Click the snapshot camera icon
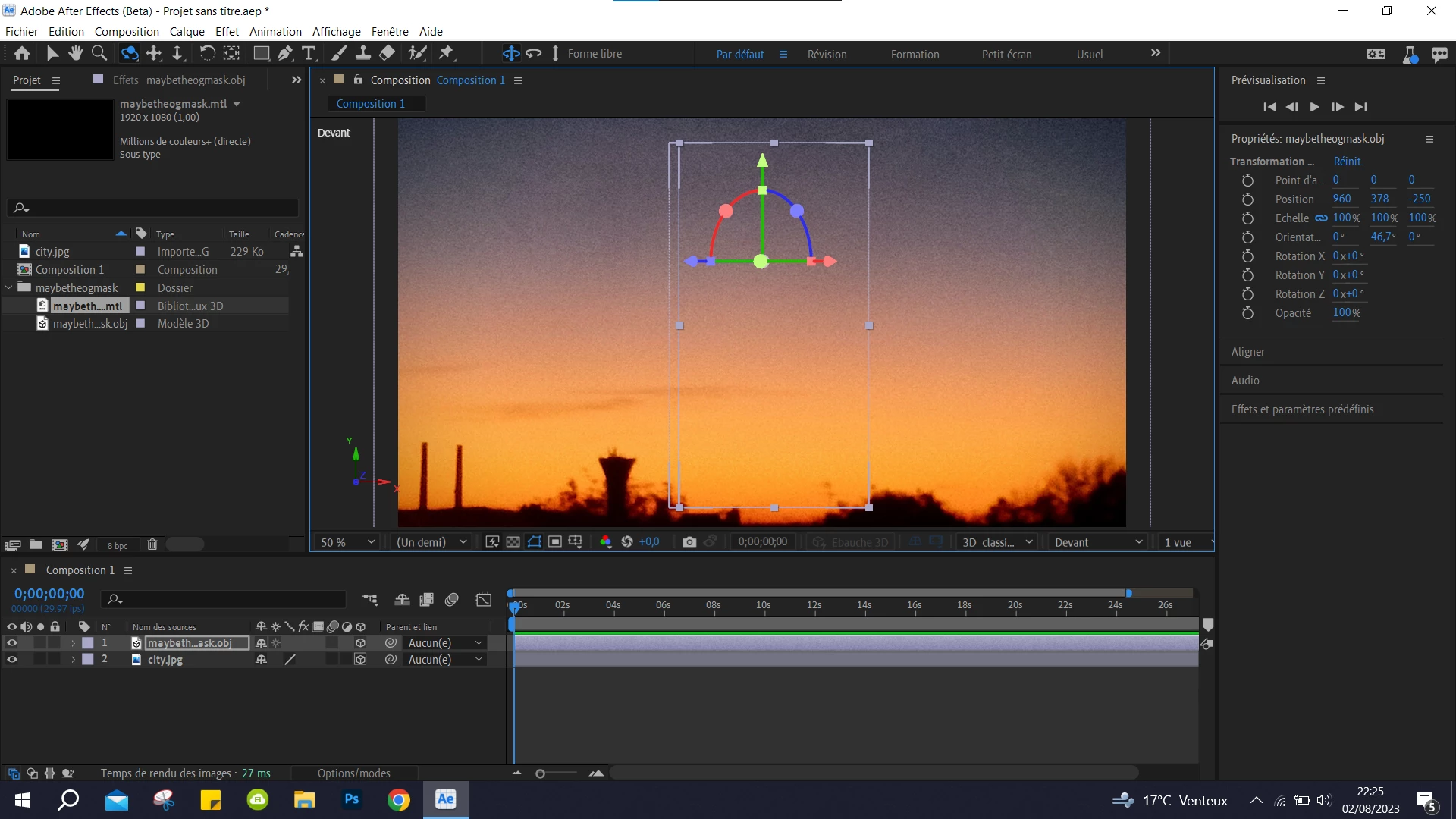This screenshot has height=819, width=1456. (x=689, y=542)
